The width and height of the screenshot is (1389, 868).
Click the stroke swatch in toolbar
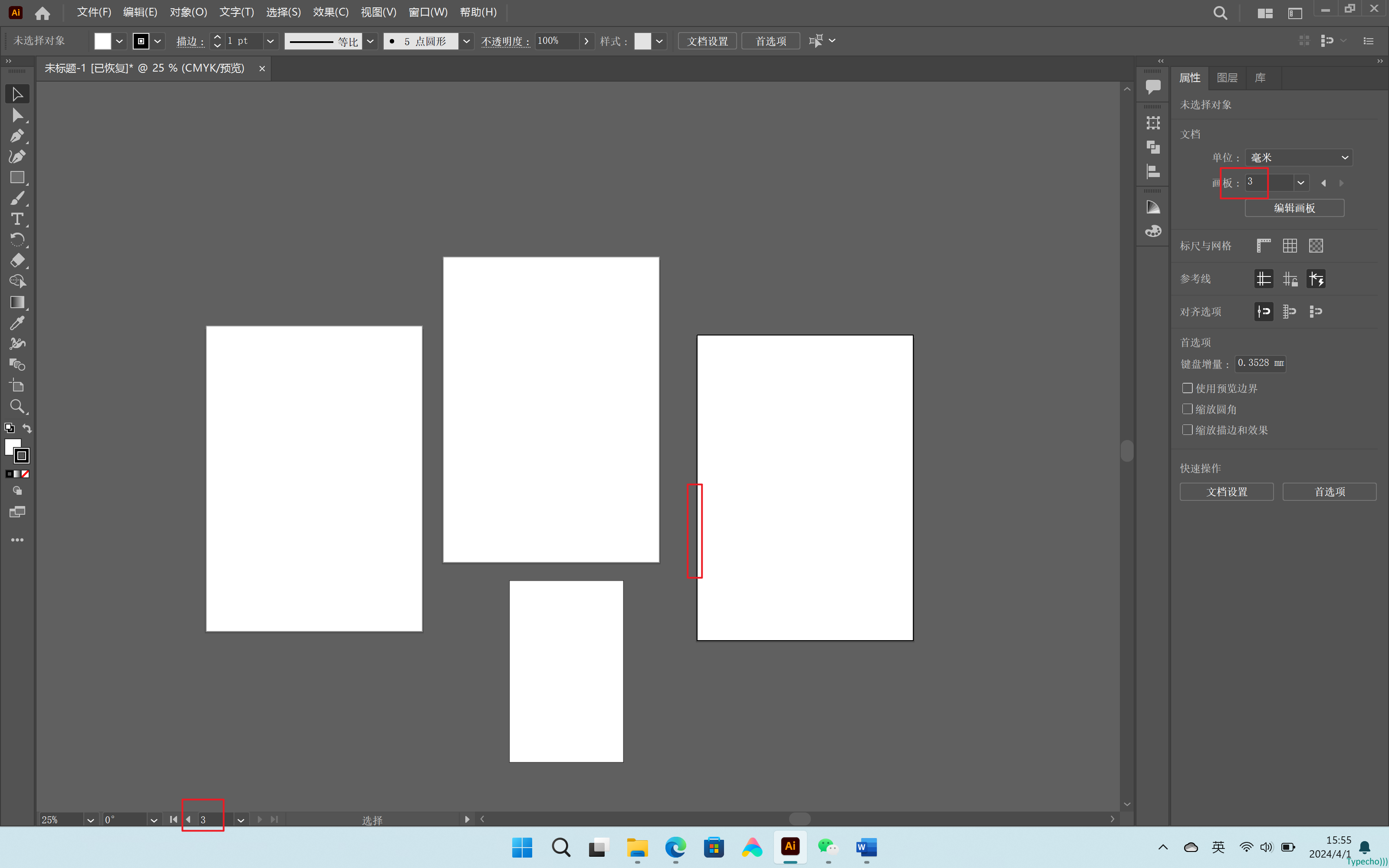22,456
